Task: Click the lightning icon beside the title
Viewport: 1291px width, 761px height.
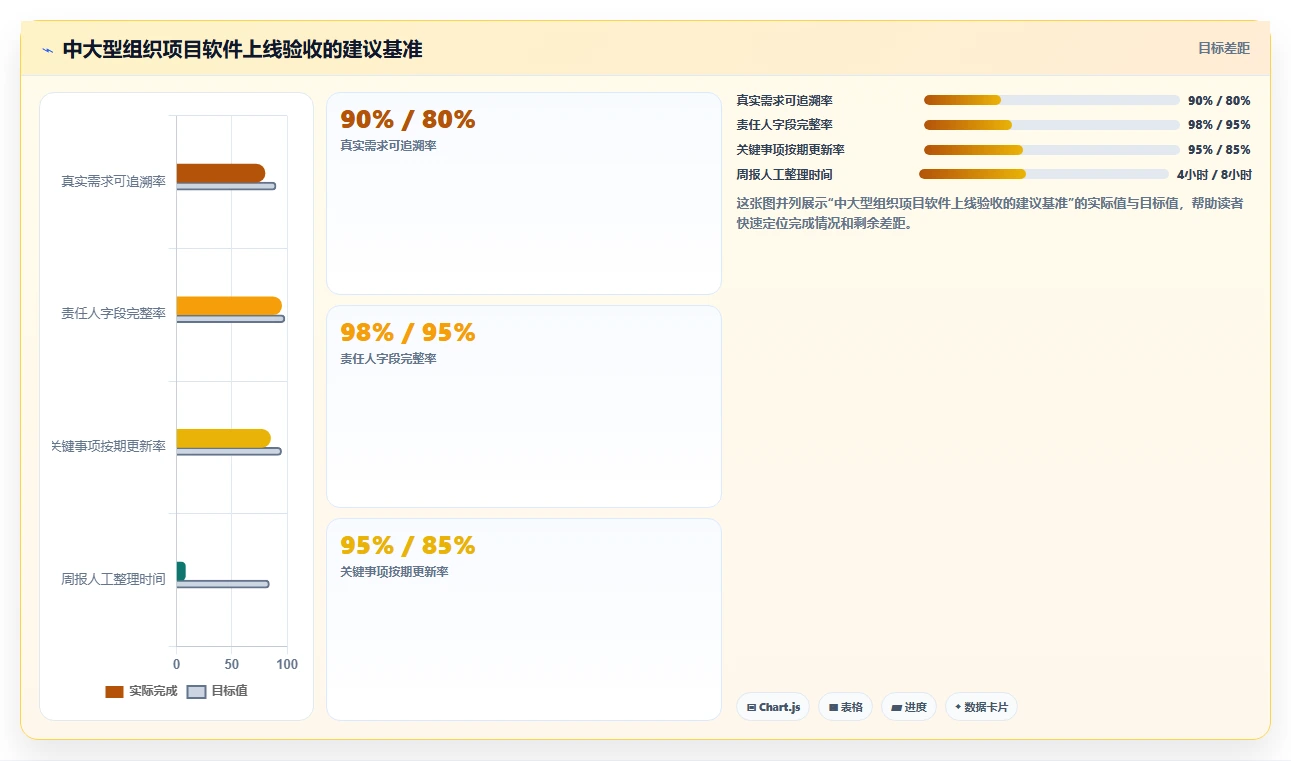Action: coord(47,50)
